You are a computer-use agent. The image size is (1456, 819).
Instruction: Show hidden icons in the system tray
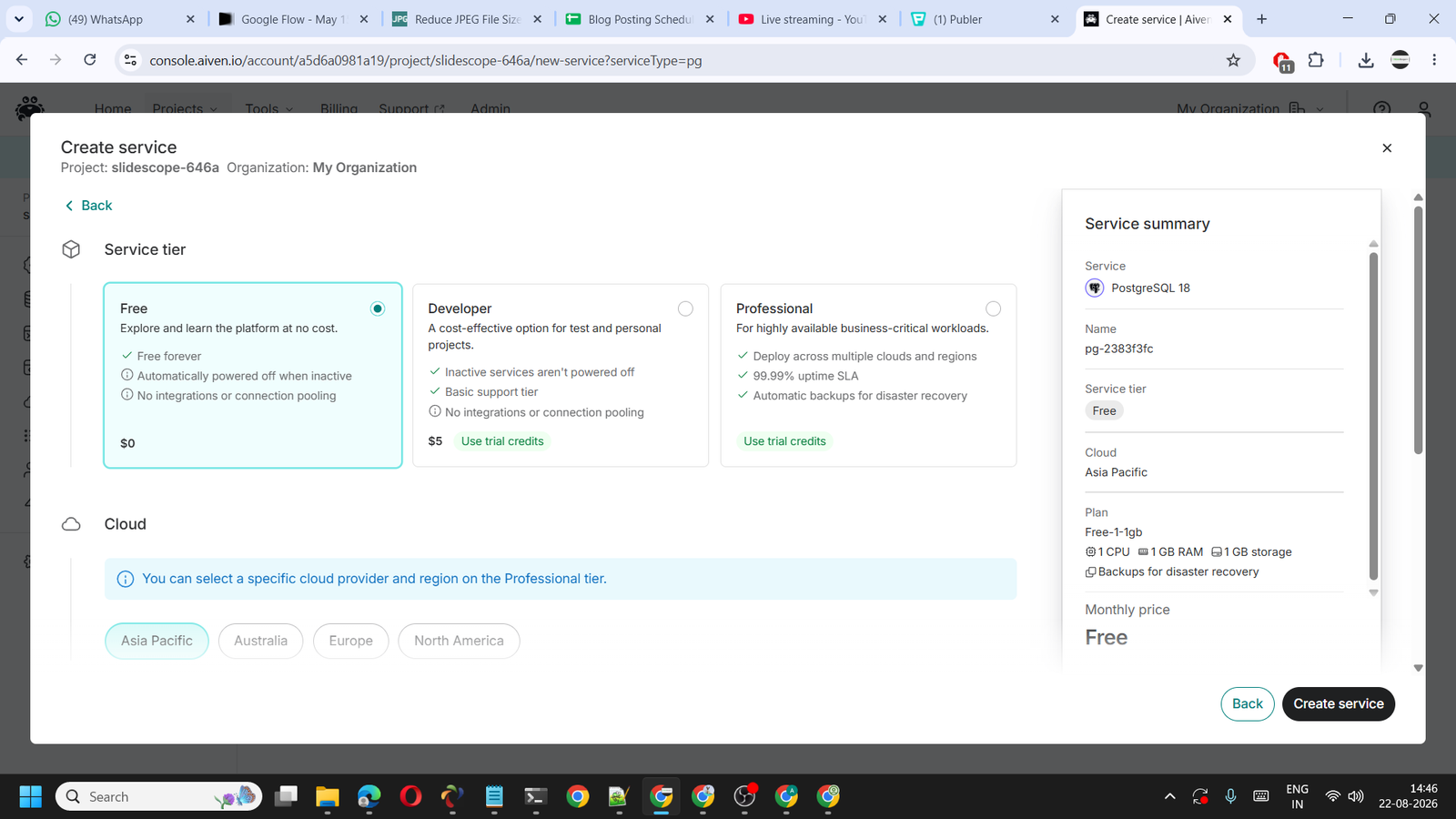tap(1169, 796)
